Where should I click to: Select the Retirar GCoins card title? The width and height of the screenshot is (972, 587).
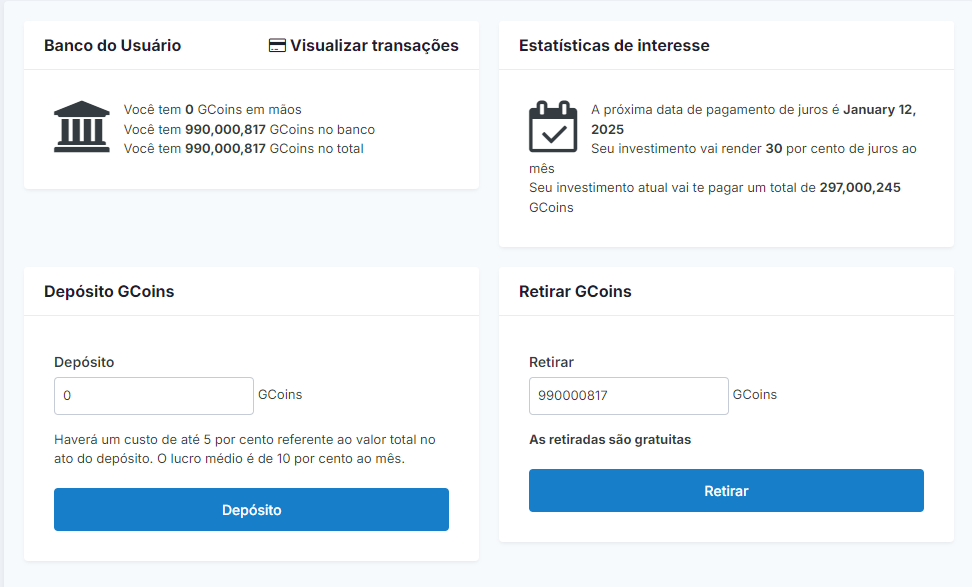tap(575, 292)
